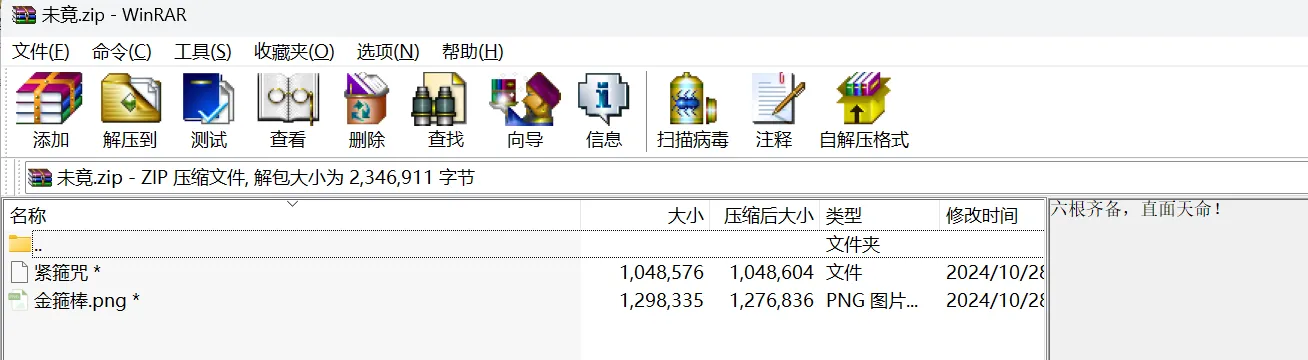Screen dimensions: 1308x360
Task: Click the Add (添加) toolbar icon
Action: (50, 110)
